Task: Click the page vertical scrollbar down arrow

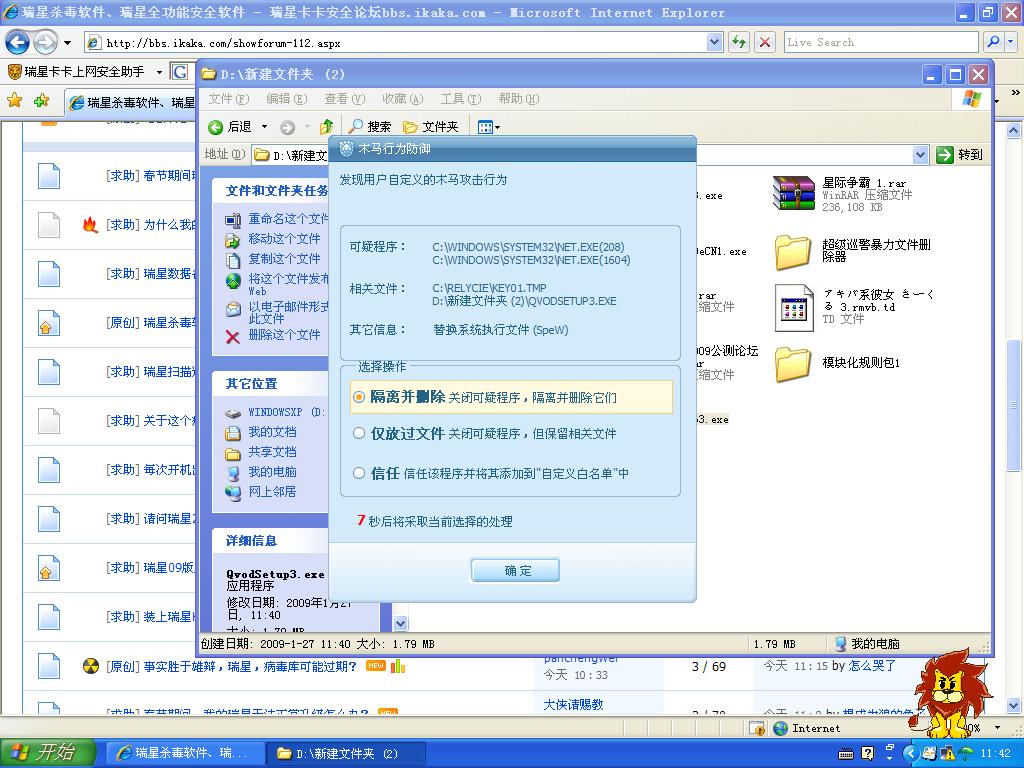Action: click(x=1013, y=705)
